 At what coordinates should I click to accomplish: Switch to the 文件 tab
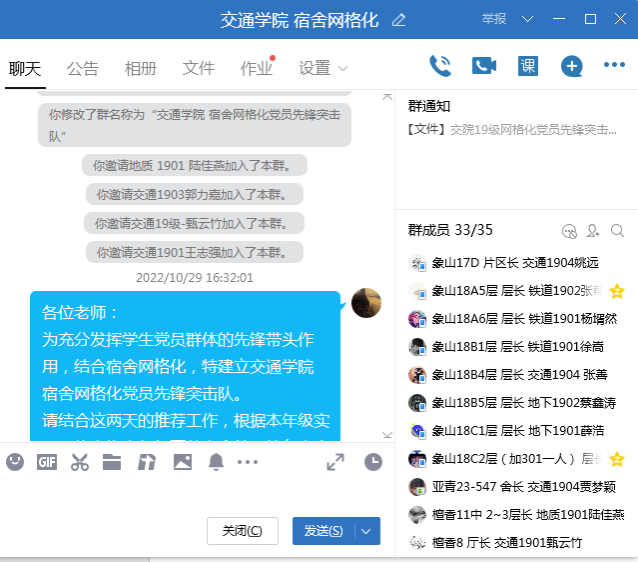coord(199,68)
